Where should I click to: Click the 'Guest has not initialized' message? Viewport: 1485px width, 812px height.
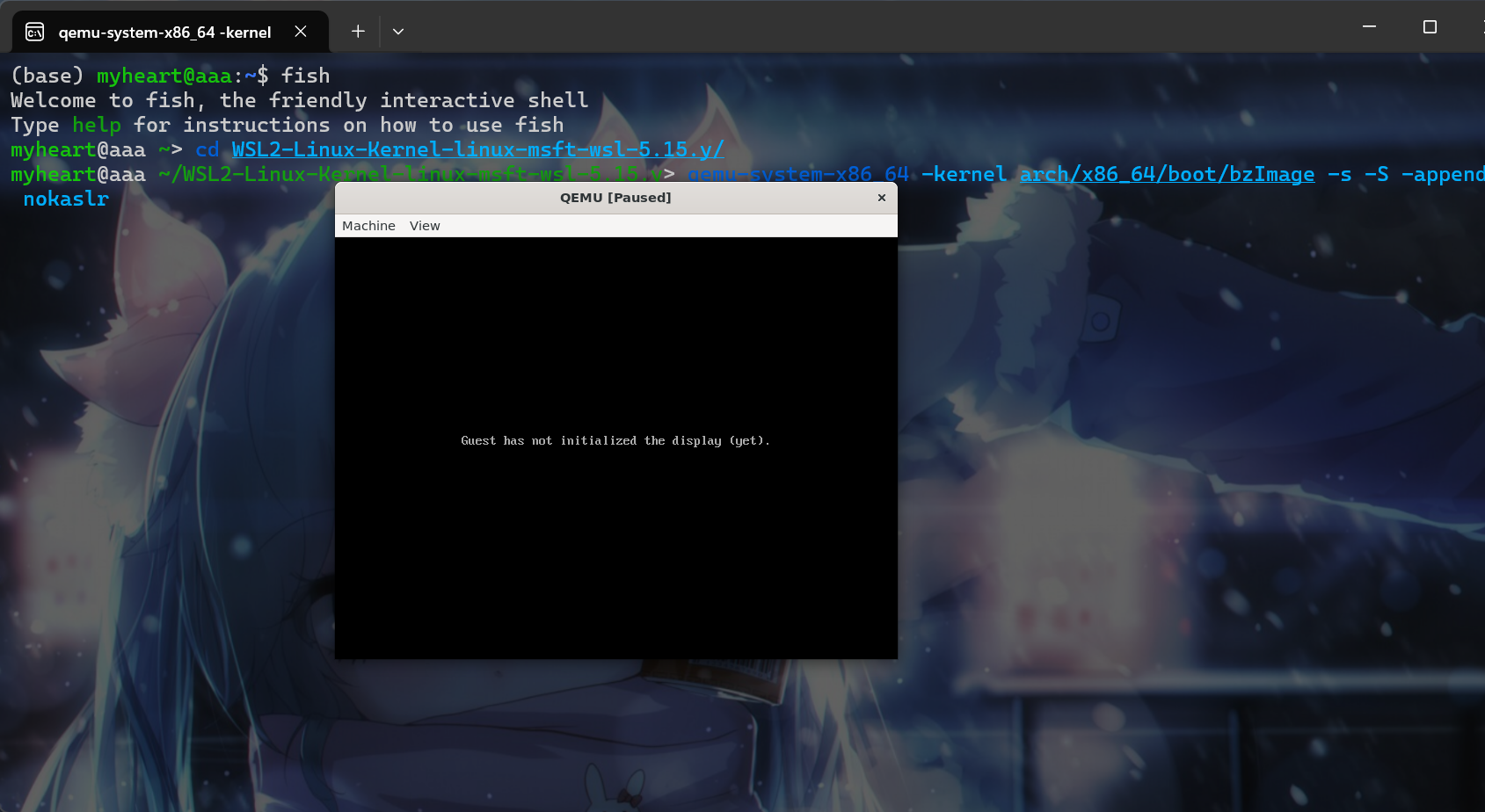click(x=615, y=441)
